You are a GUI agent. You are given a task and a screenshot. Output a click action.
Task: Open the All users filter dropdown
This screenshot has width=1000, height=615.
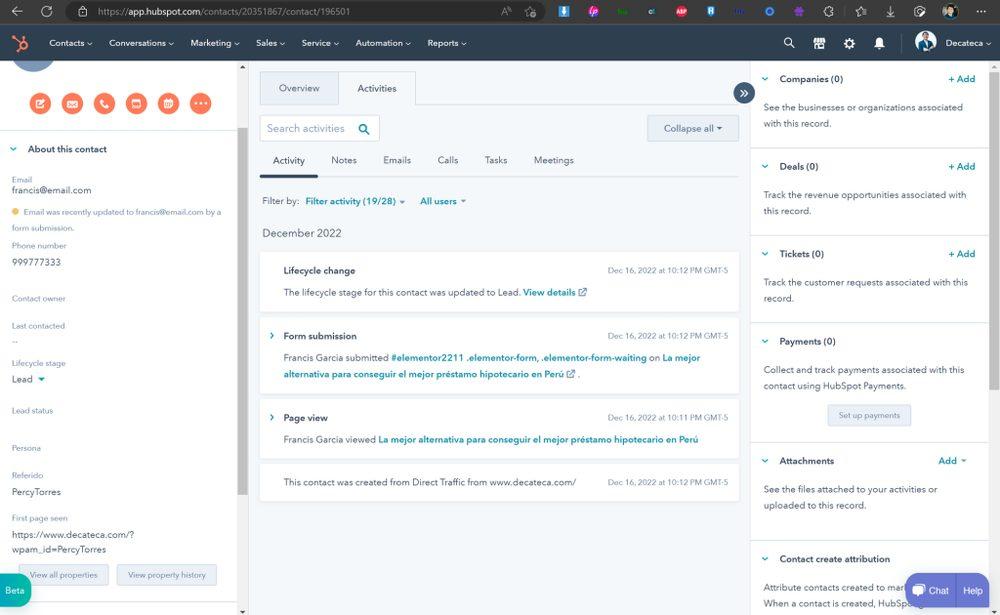[443, 201]
